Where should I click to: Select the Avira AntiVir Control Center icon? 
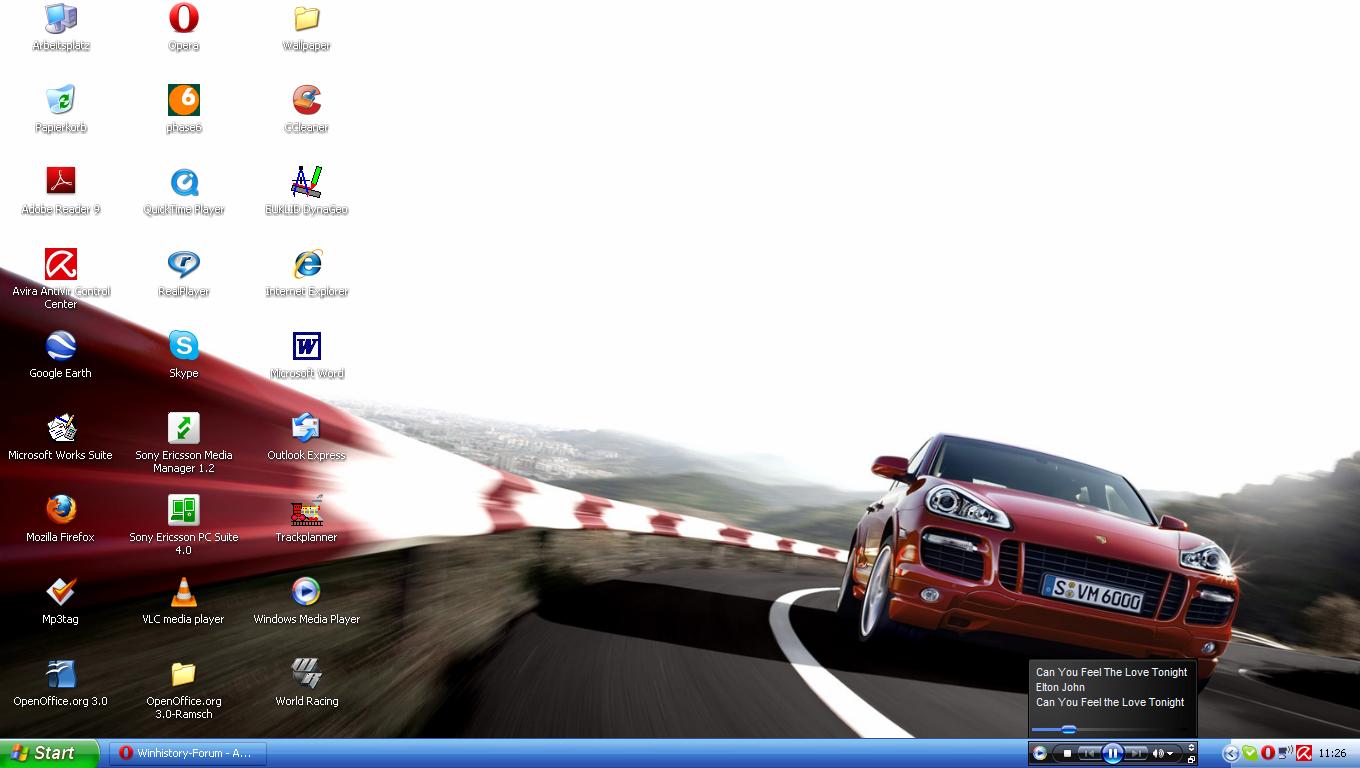[x=60, y=265]
